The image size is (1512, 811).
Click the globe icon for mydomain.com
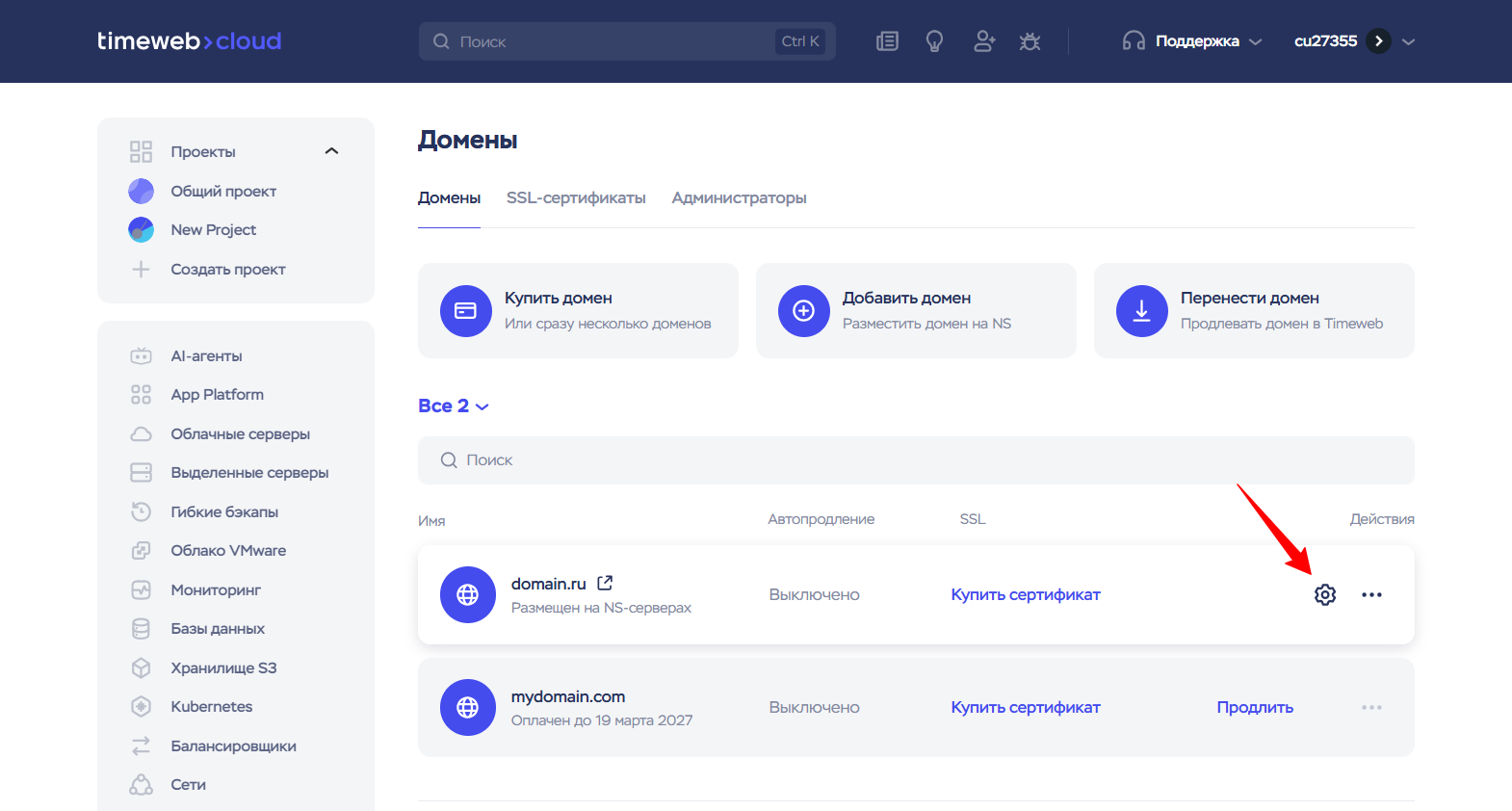coord(467,708)
